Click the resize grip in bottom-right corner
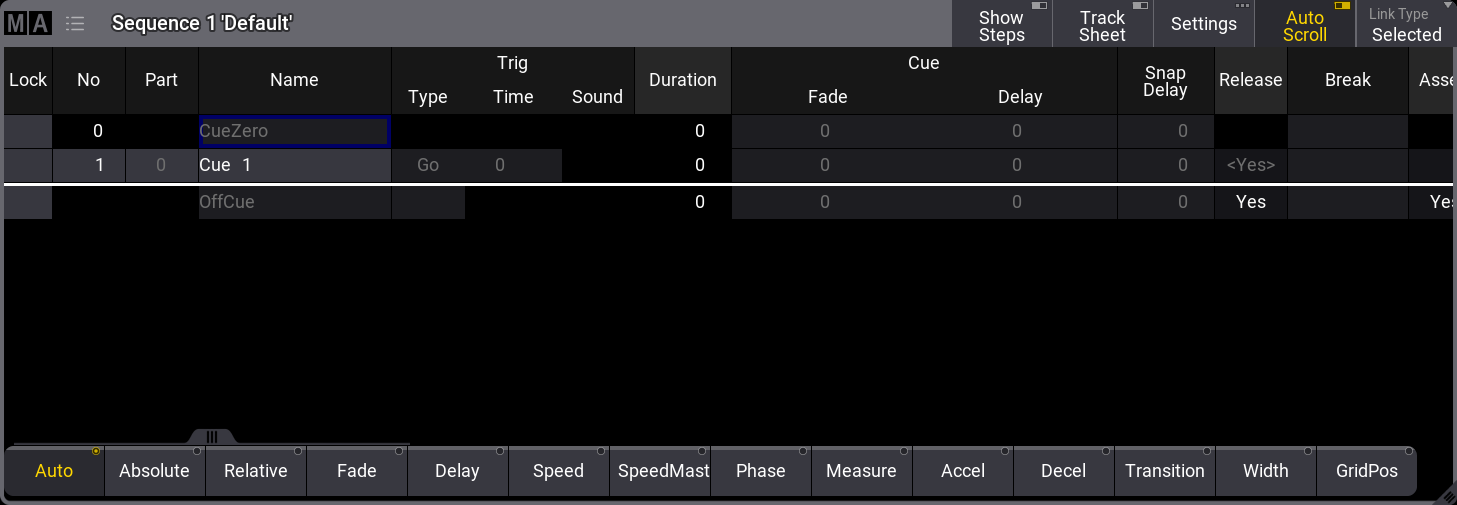The image size is (1457, 505). point(1446,495)
